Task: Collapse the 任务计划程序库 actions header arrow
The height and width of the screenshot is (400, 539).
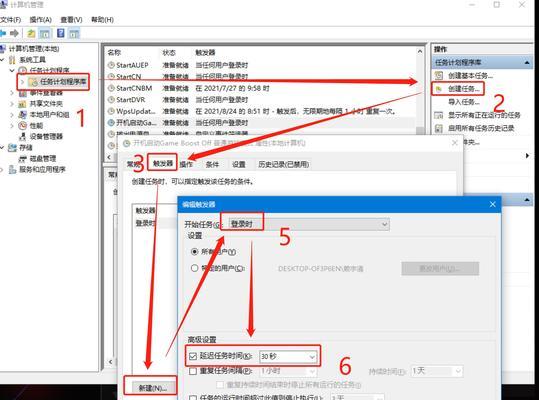Action: (x=527, y=63)
